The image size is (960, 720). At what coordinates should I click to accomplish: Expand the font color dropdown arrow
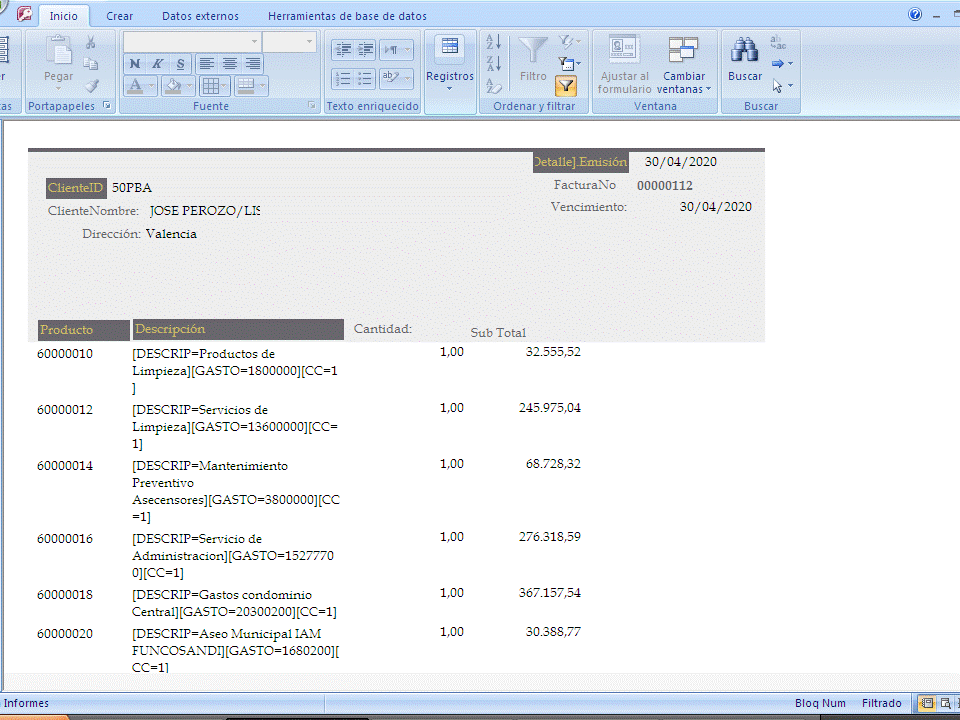(x=151, y=86)
